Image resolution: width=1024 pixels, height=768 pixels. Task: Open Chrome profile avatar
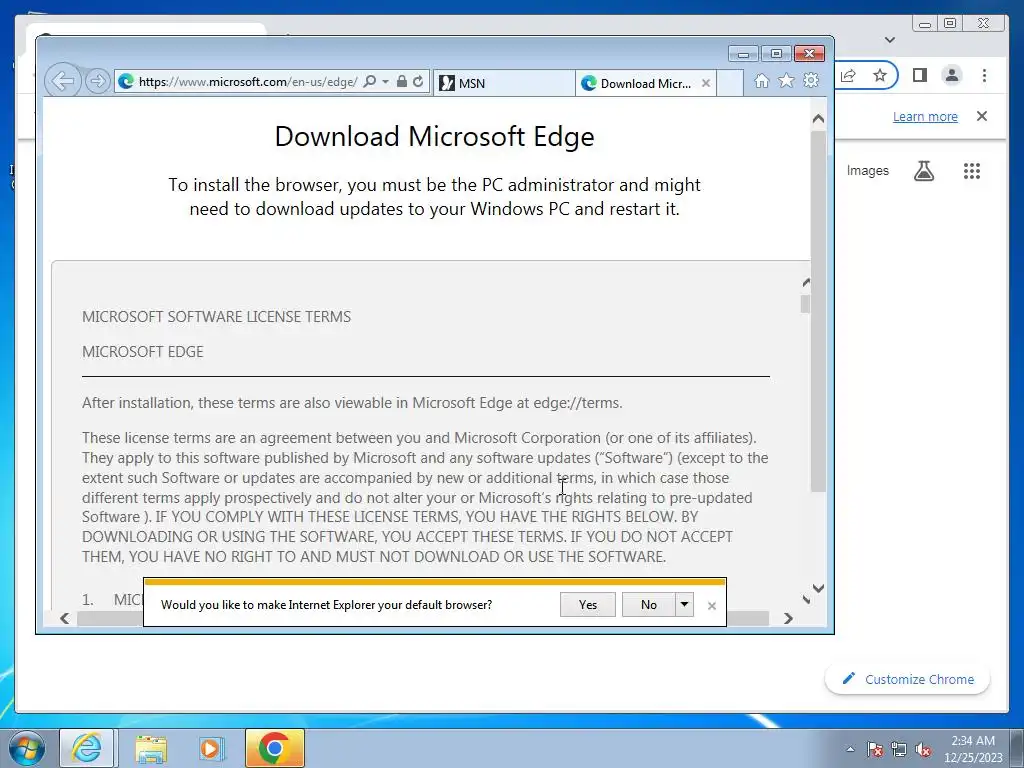click(952, 75)
